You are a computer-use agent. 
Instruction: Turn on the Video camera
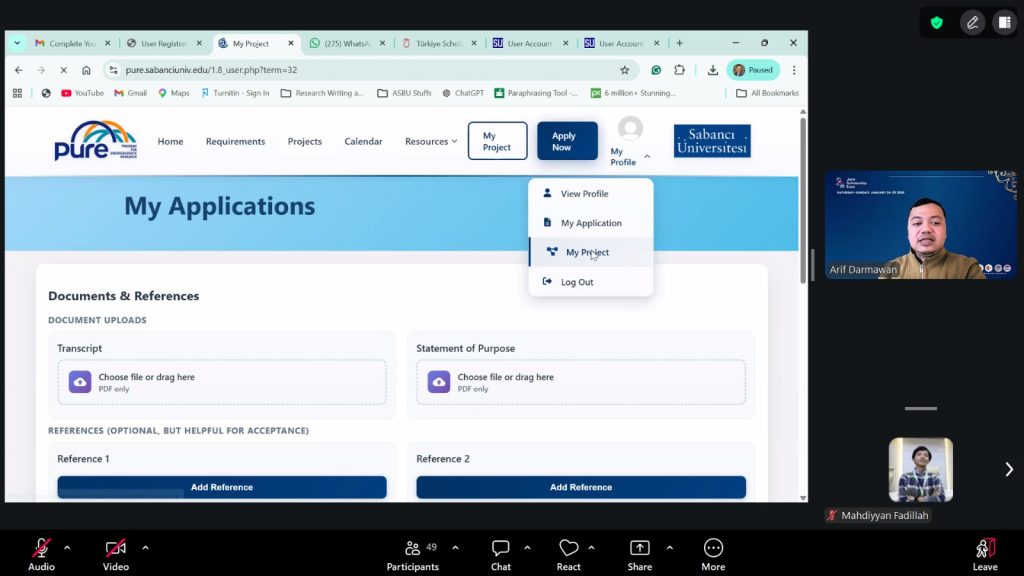click(x=116, y=548)
